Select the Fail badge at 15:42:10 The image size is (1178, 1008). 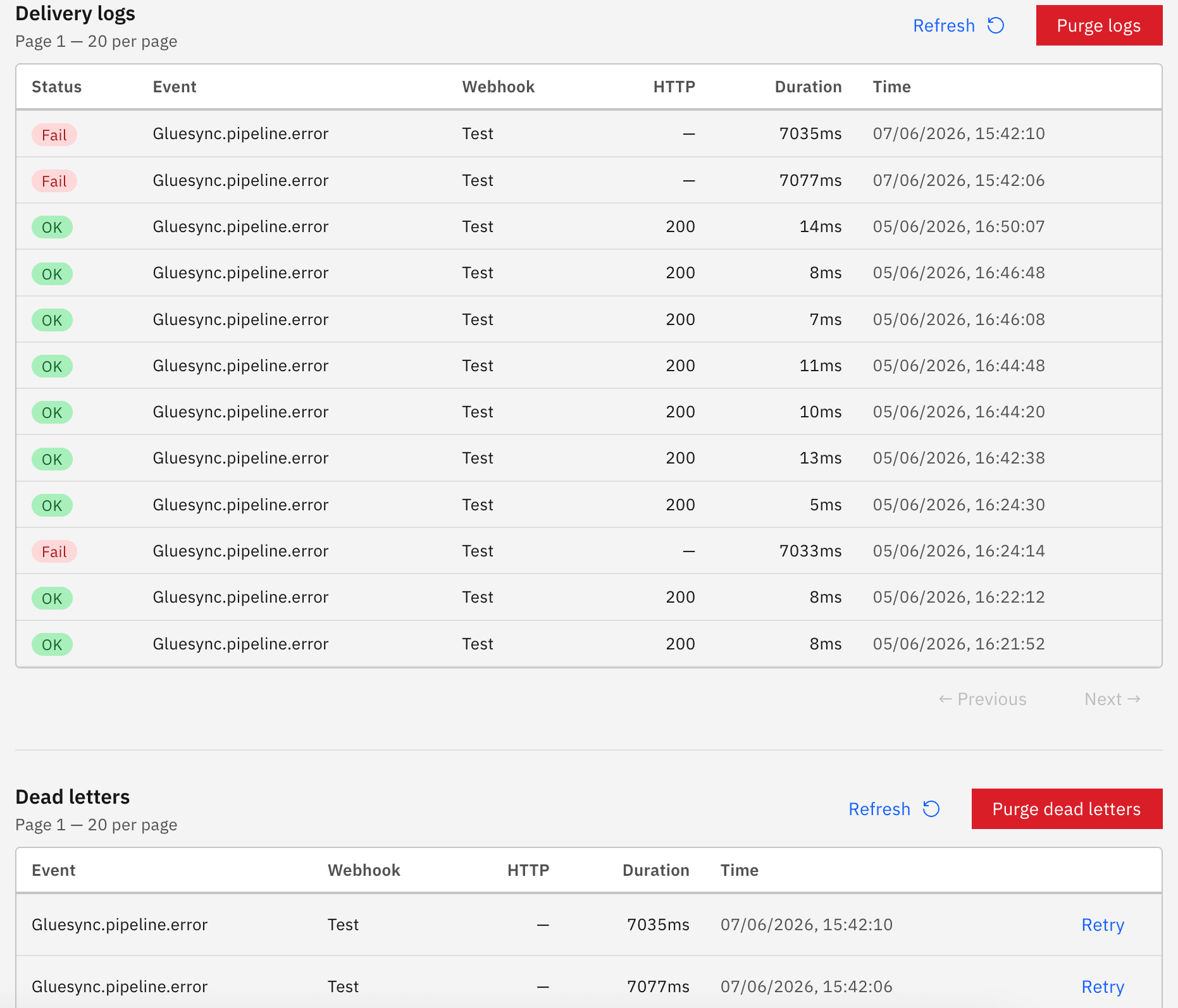pyautogui.click(x=54, y=135)
